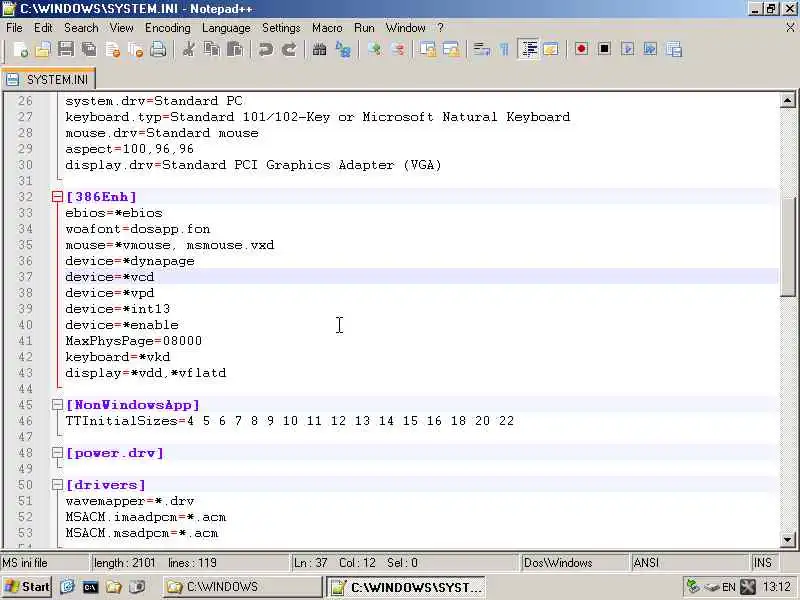
Task: Collapse the [drivers] section fold marker
Action: coord(57,485)
